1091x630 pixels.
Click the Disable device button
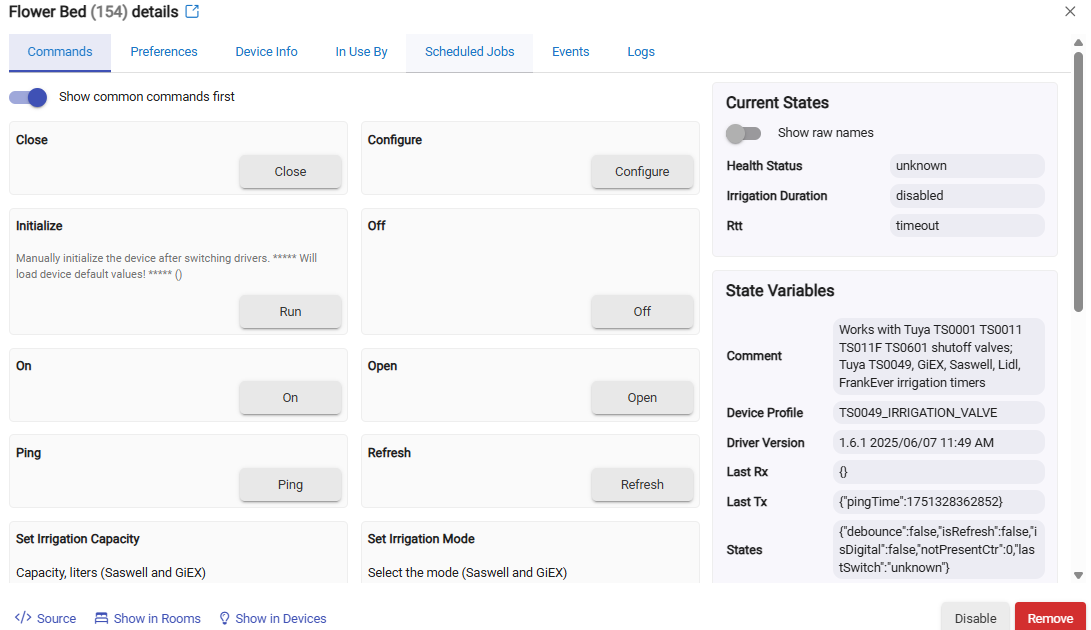pos(975,618)
